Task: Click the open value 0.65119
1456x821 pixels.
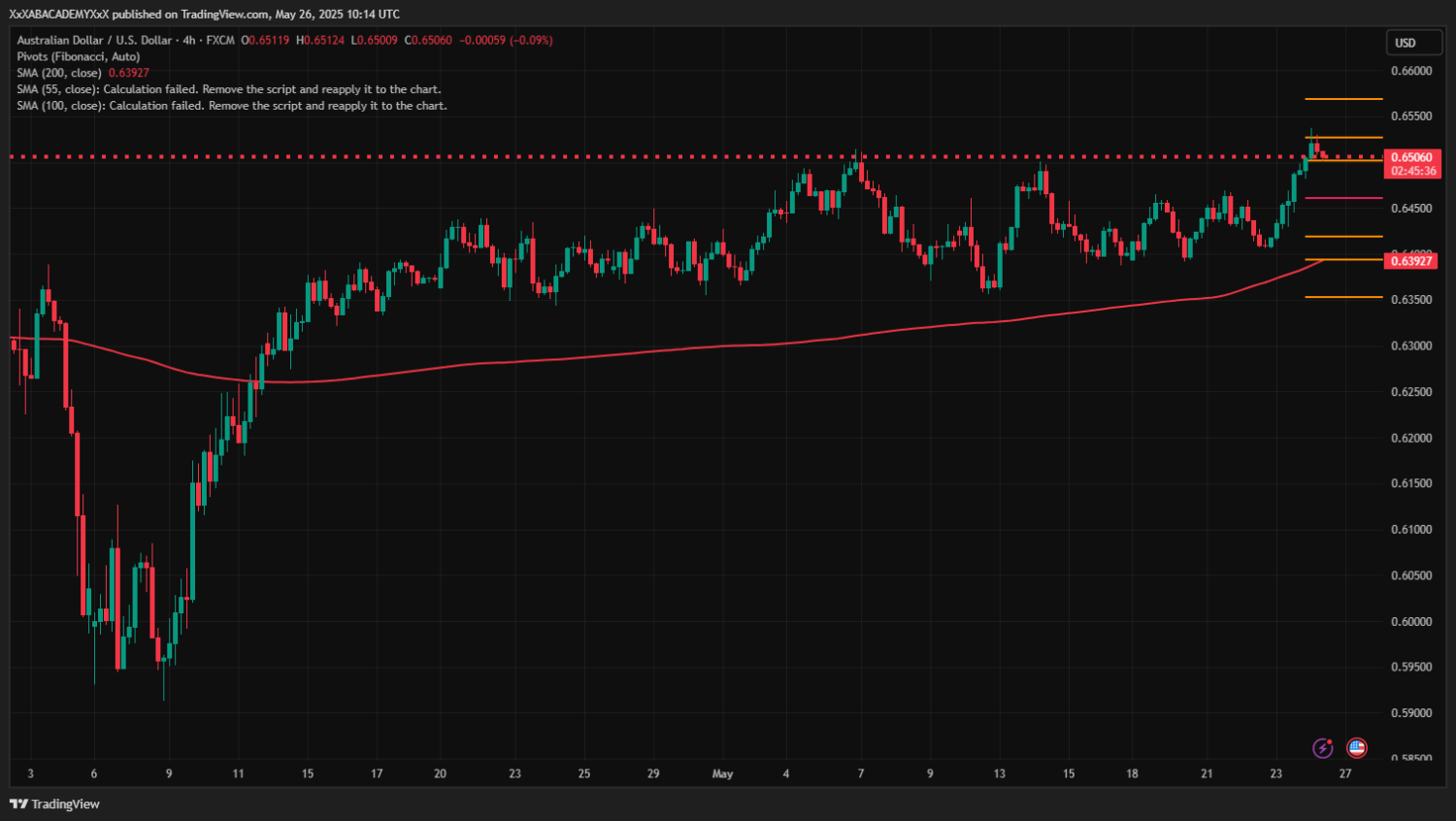Action: tap(269, 40)
